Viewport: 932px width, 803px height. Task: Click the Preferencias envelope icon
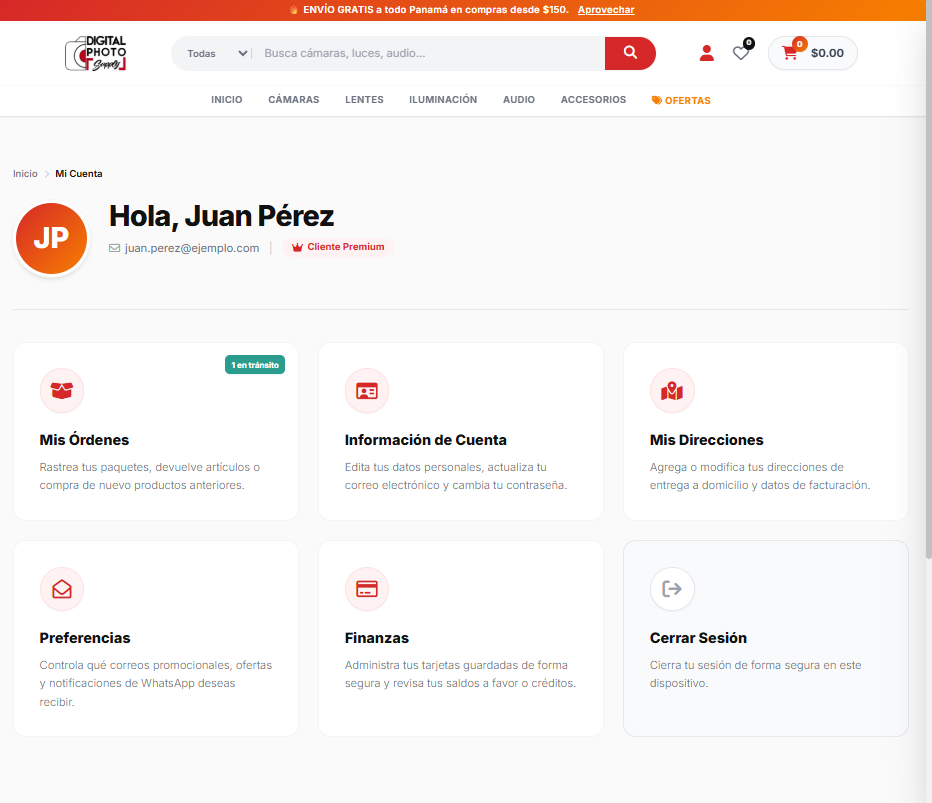point(62,589)
